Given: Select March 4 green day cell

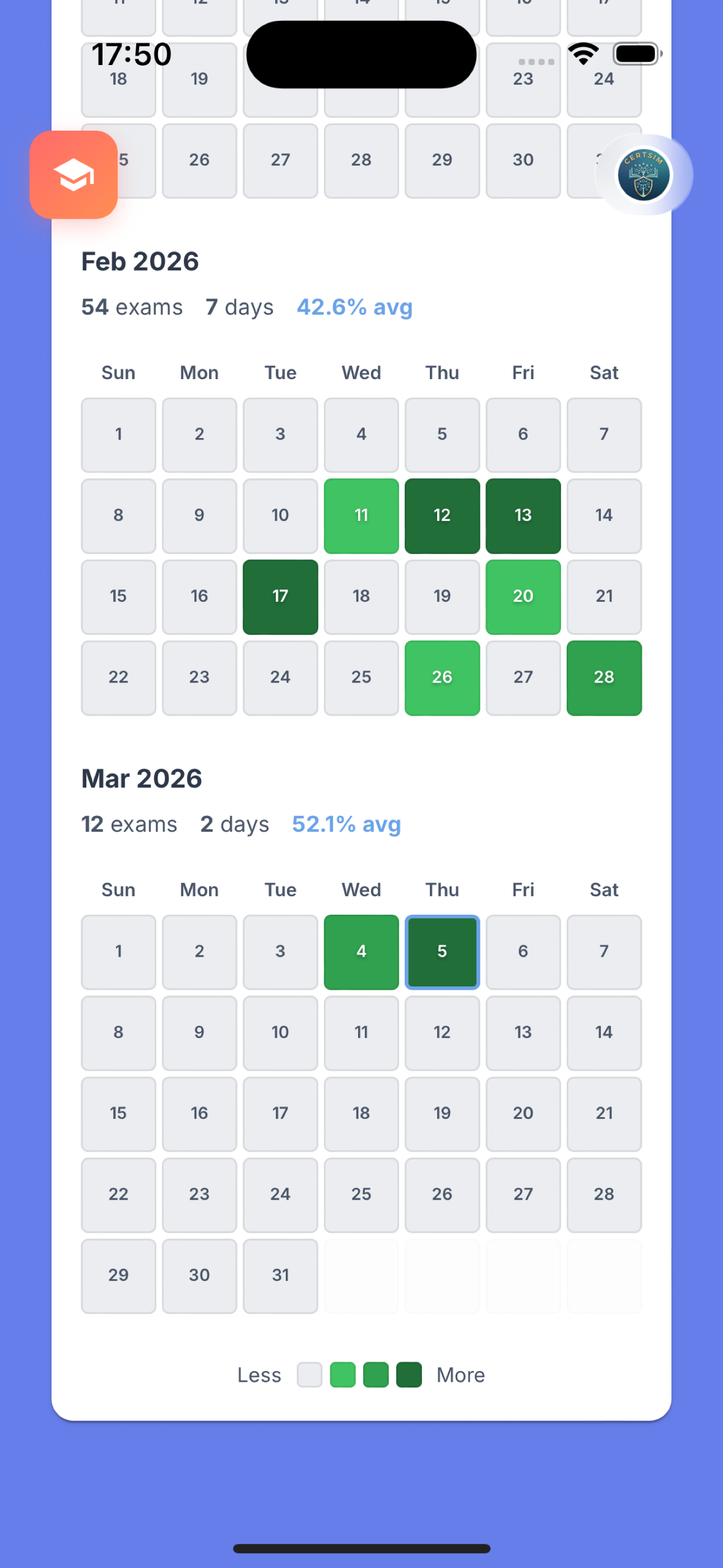Looking at the screenshot, I should 361,951.
